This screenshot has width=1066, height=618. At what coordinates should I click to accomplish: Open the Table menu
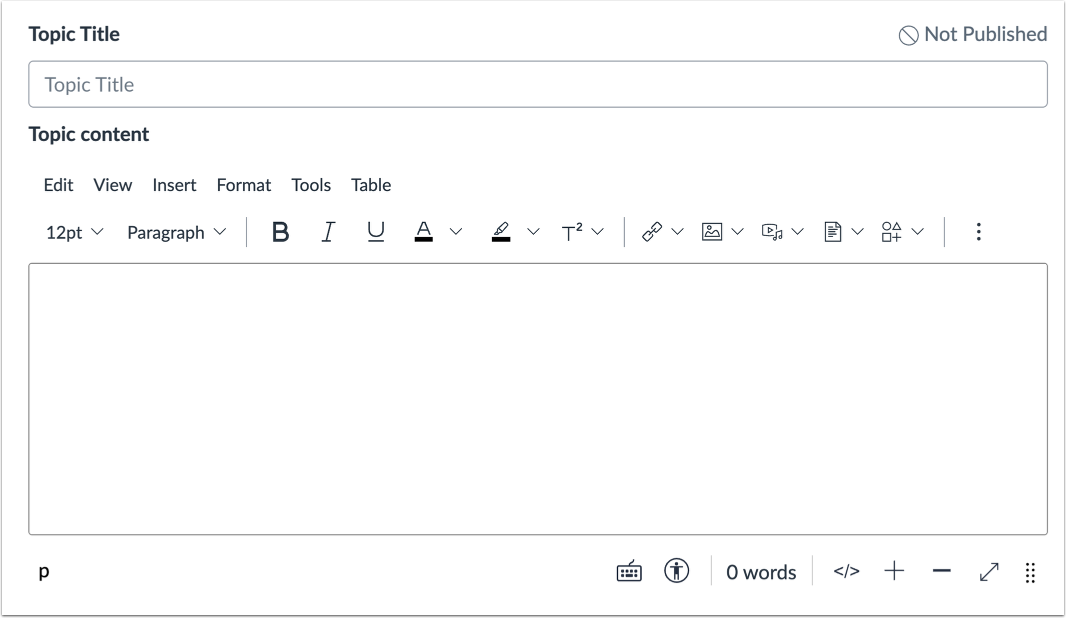371,185
